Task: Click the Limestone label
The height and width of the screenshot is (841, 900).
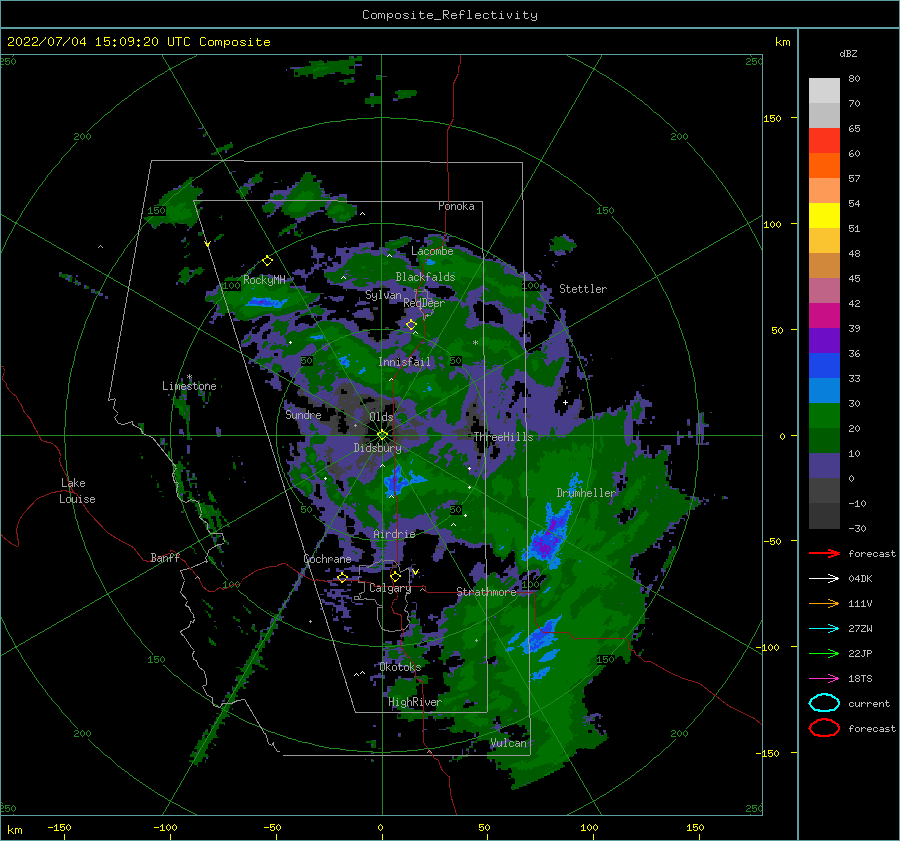Action: point(189,386)
